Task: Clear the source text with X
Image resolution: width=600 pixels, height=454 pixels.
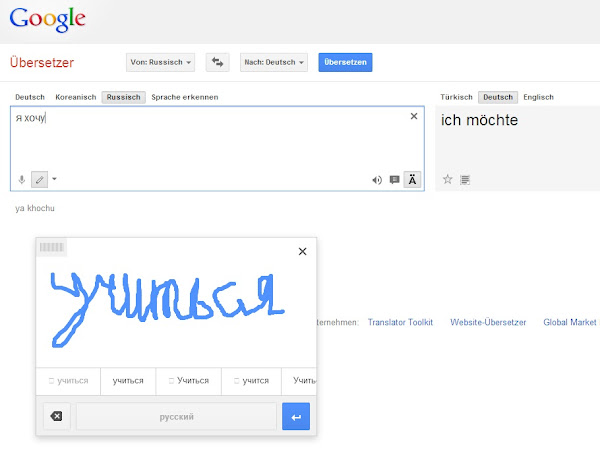Action: [414, 116]
